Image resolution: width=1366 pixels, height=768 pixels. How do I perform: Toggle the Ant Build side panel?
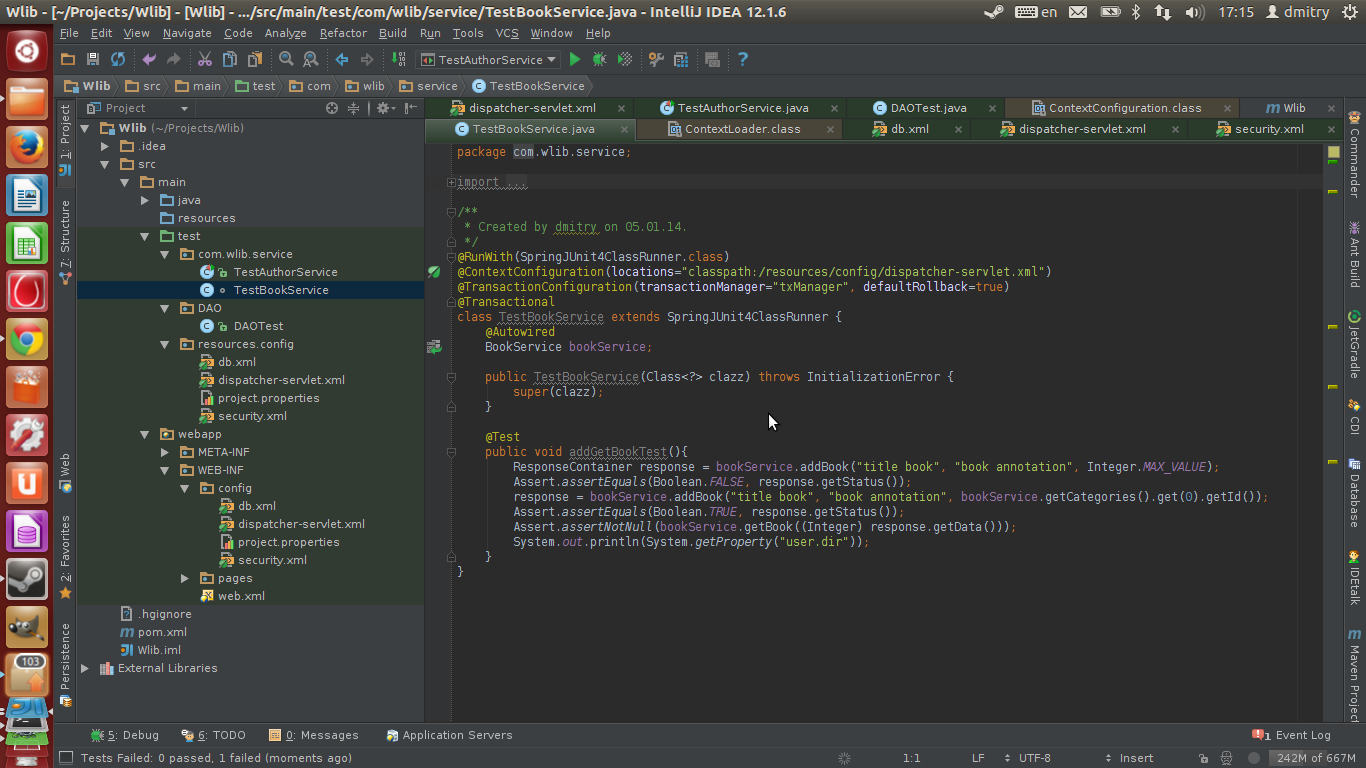tap(1355, 255)
